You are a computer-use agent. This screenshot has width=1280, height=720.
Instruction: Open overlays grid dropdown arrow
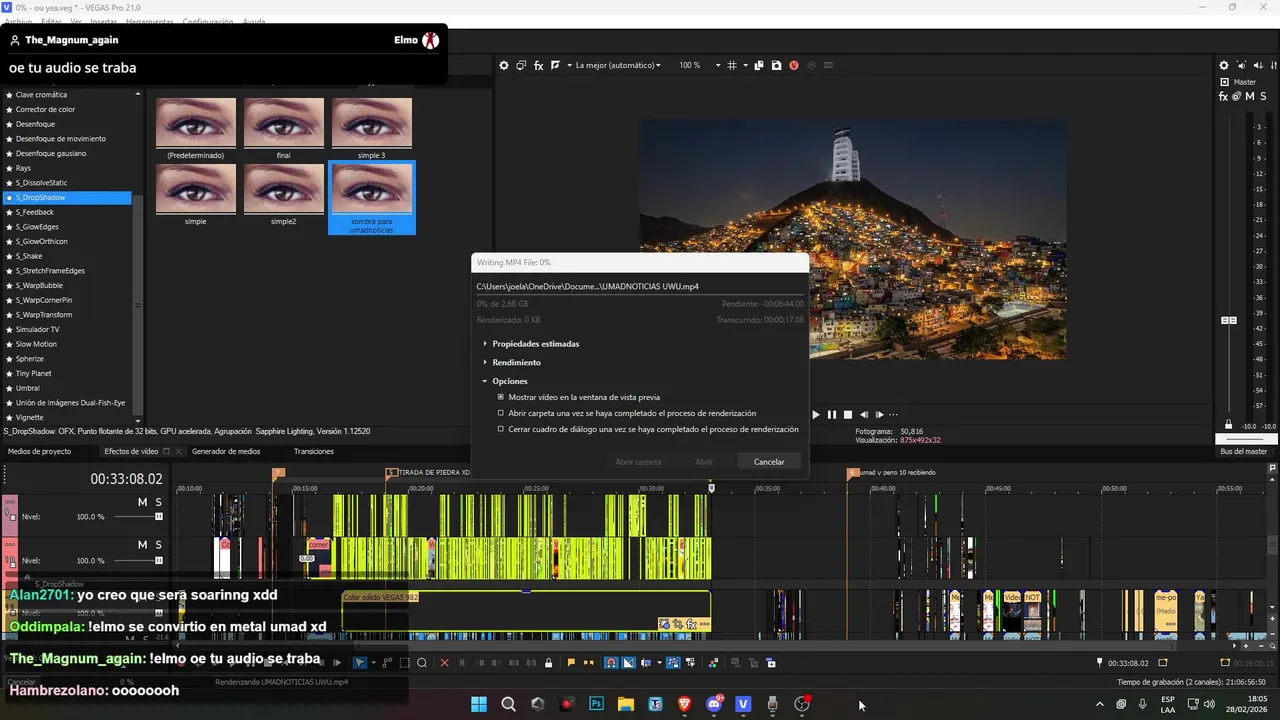point(745,65)
